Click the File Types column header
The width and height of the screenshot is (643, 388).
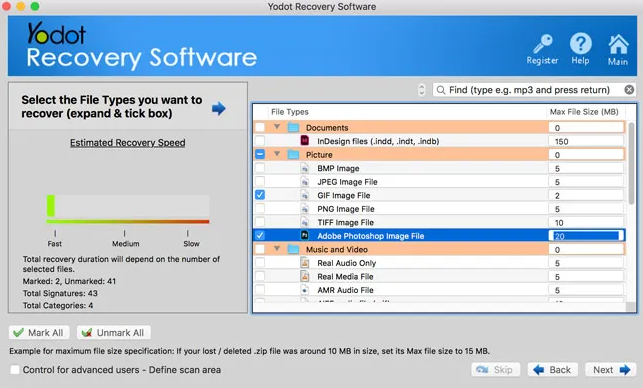tap(290, 112)
